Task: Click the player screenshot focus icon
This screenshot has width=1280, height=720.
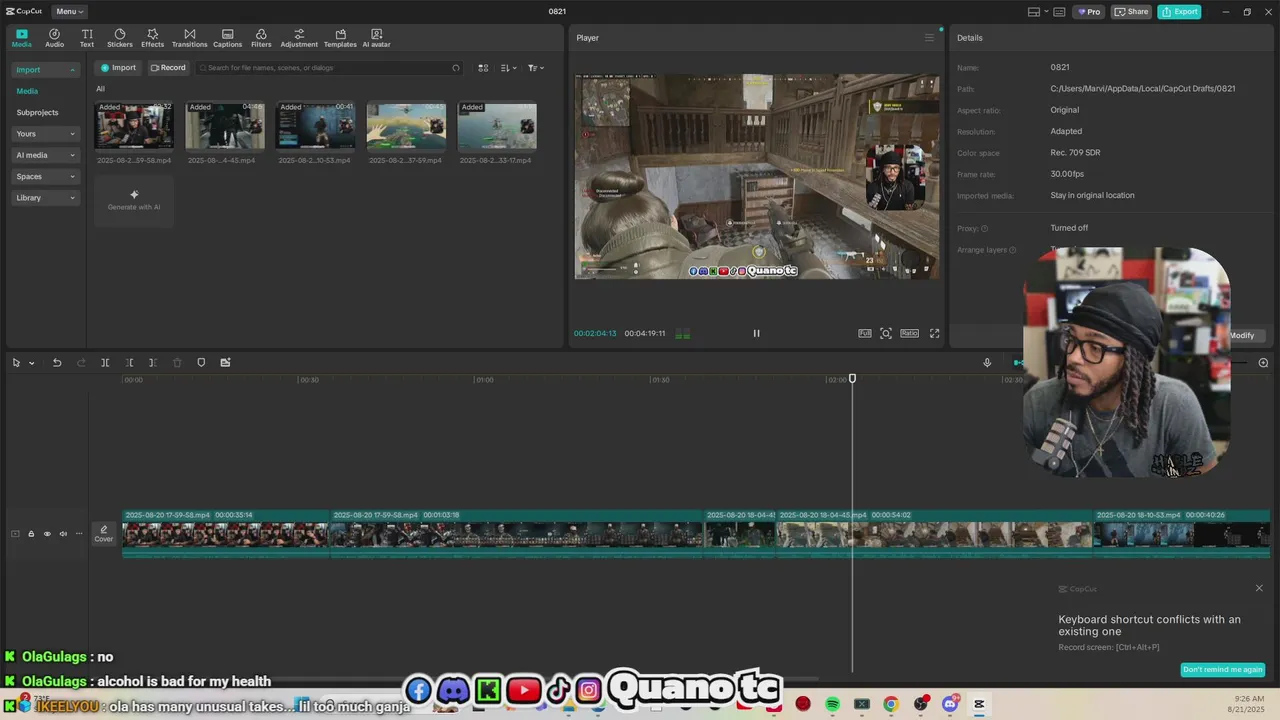Action: 886,333
